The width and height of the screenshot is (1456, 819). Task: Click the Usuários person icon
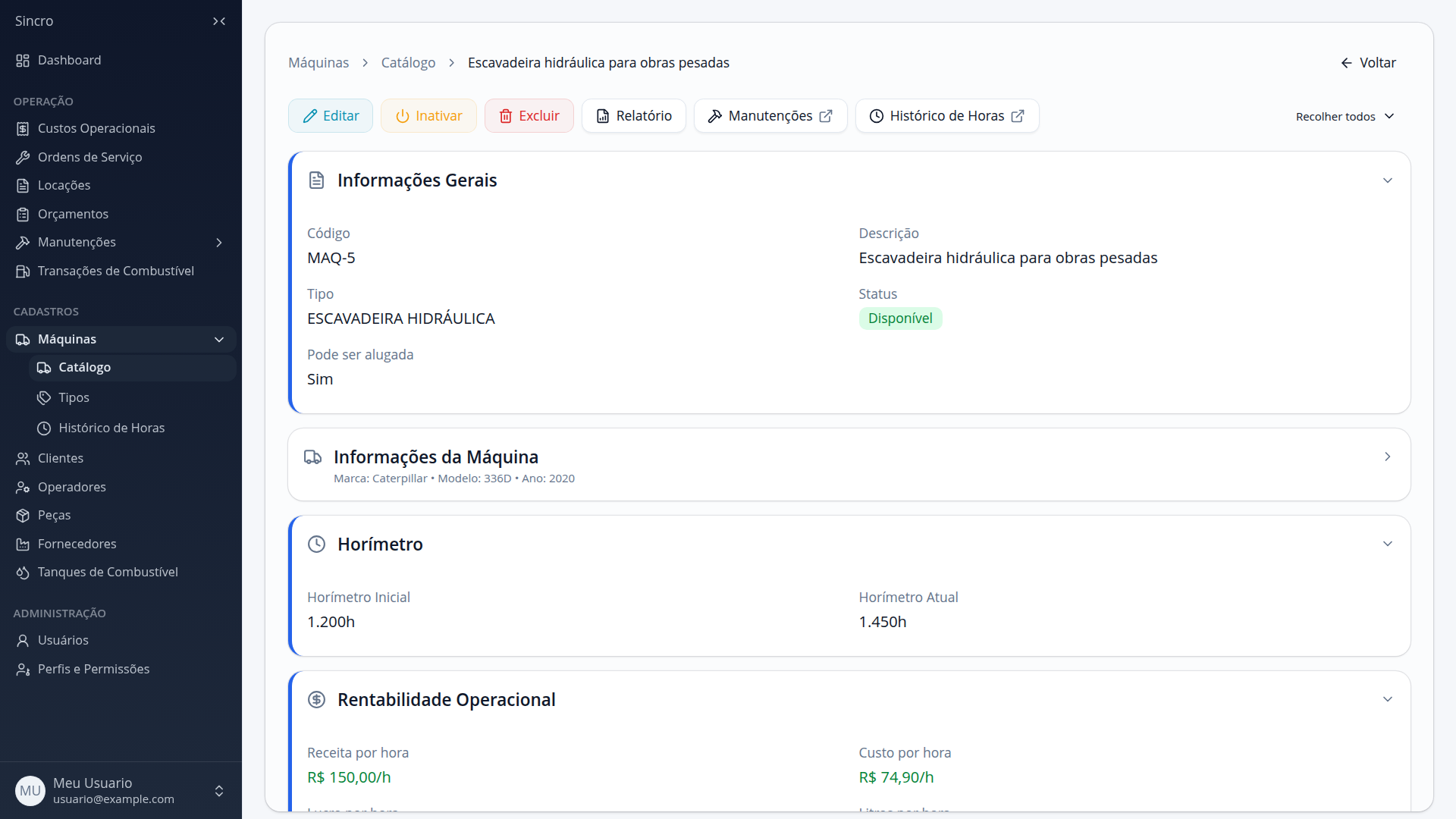click(x=23, y=641)
